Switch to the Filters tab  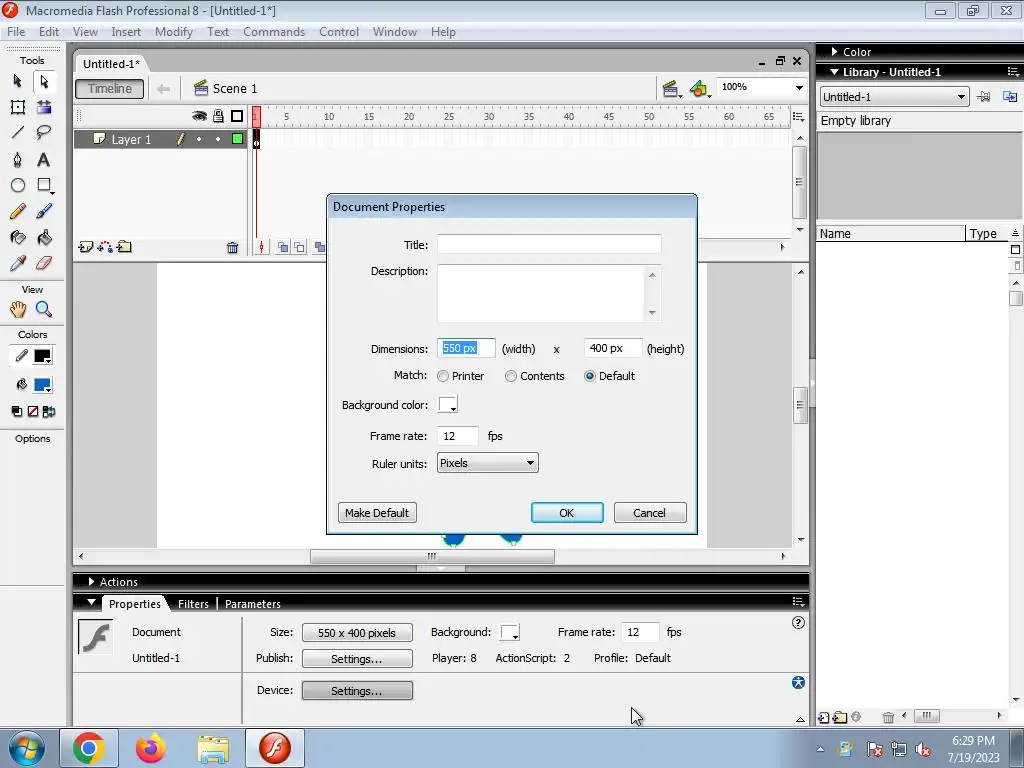pos(193,604)
